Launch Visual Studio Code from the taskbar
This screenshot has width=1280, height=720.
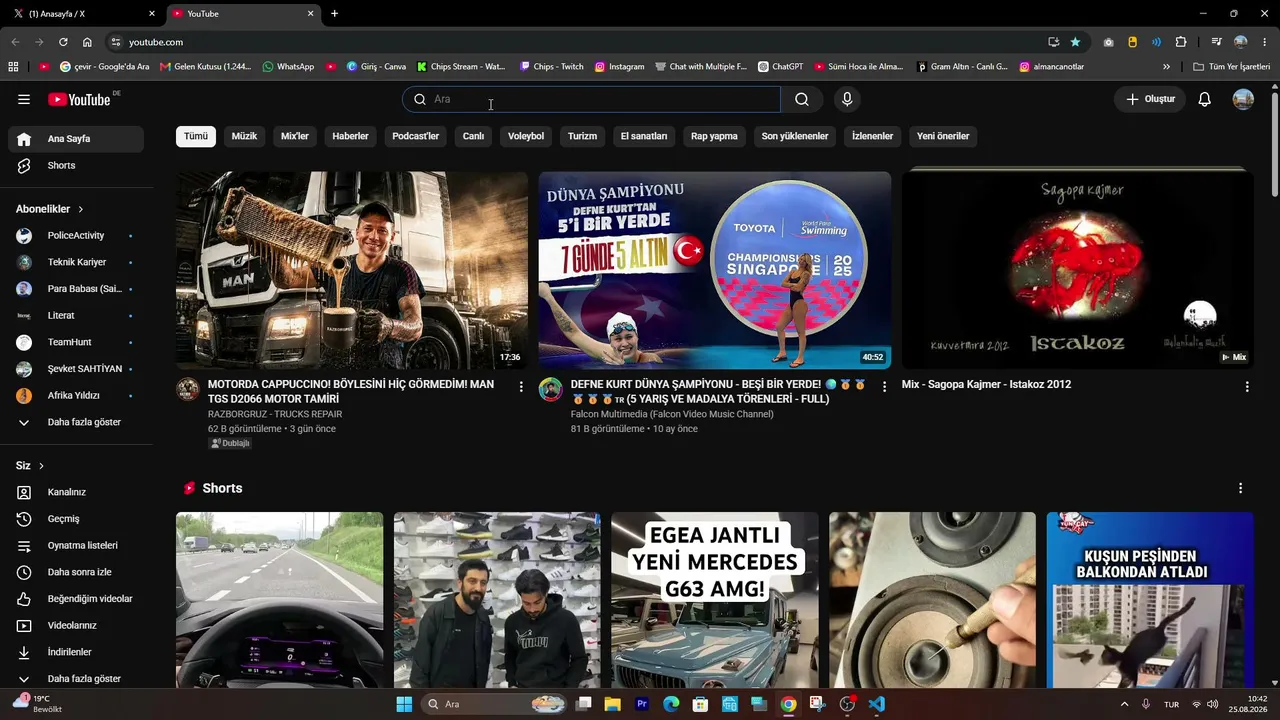coord(877,704)
